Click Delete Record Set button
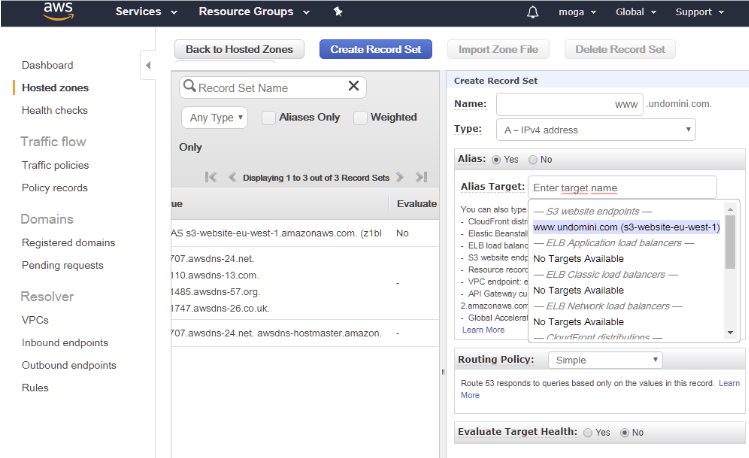This screenshot has width=749, height=458. 620,49
